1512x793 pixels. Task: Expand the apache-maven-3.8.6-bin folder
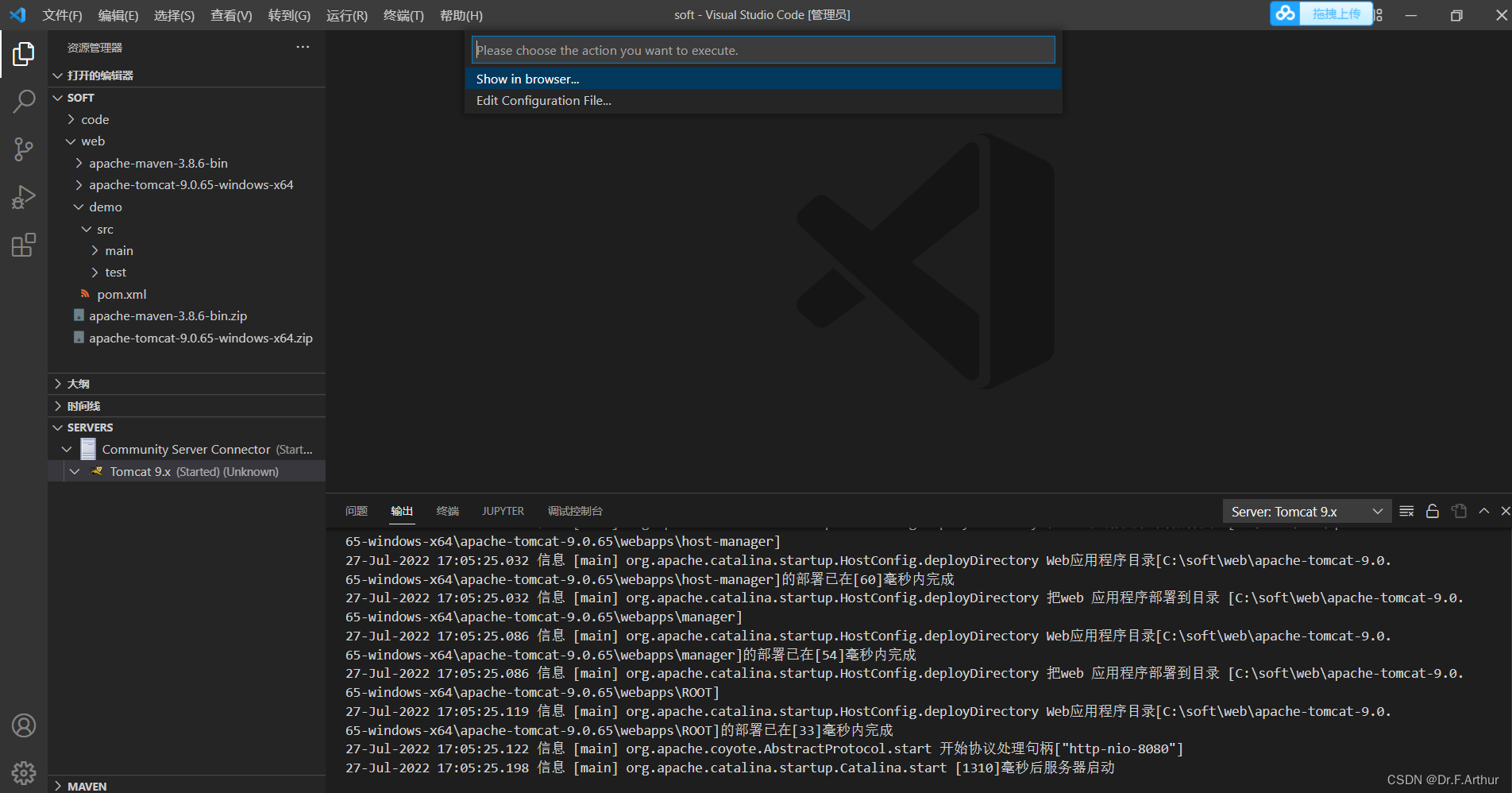79,163
